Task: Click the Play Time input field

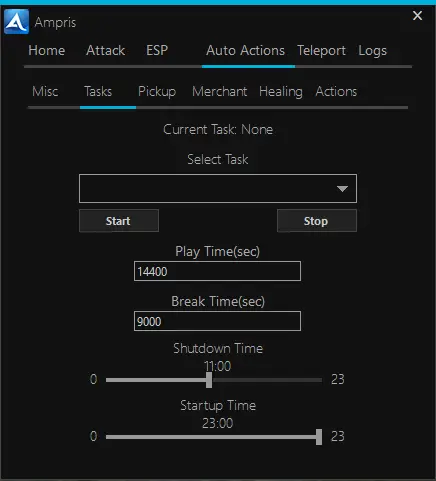Action: (217, 271)
